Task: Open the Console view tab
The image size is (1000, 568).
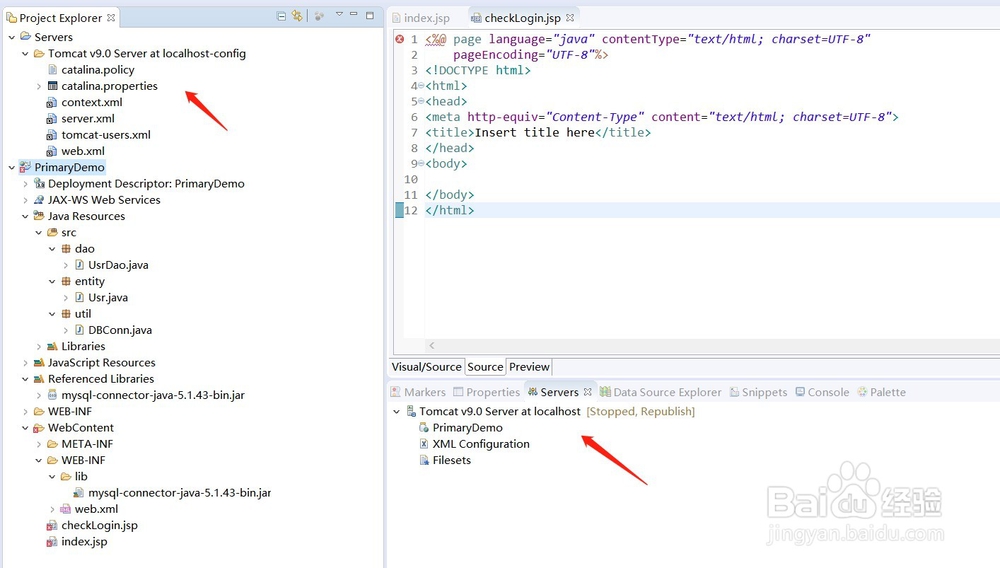Action: [822, 392]
